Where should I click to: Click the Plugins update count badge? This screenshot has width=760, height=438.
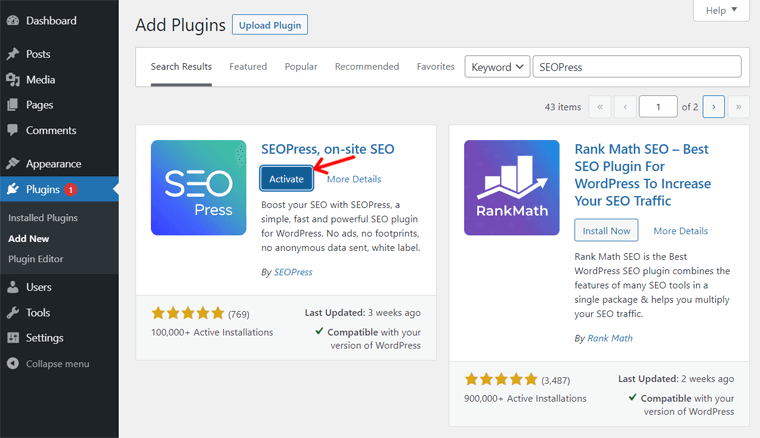(71, 189)
